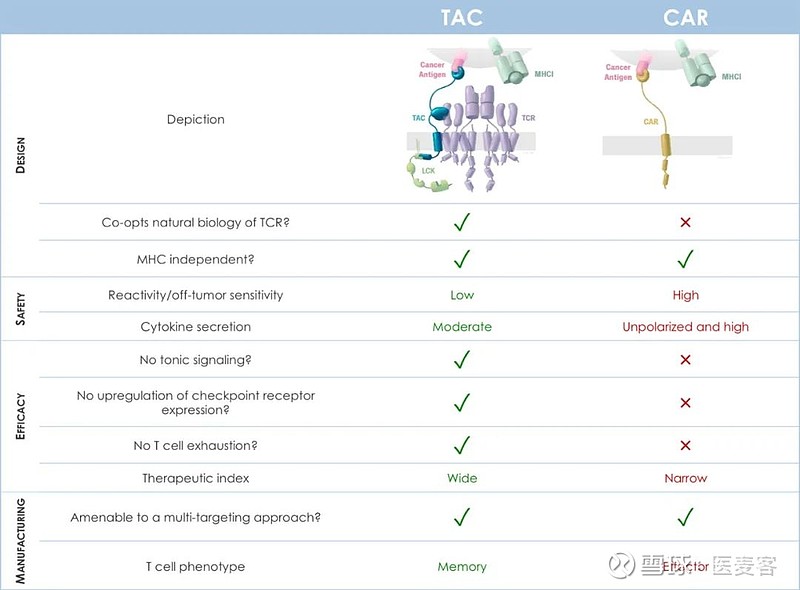Screen dimensions: 800x590
Task: Click the CAR red X for tonic signaling
Action: tap(685, 360)
